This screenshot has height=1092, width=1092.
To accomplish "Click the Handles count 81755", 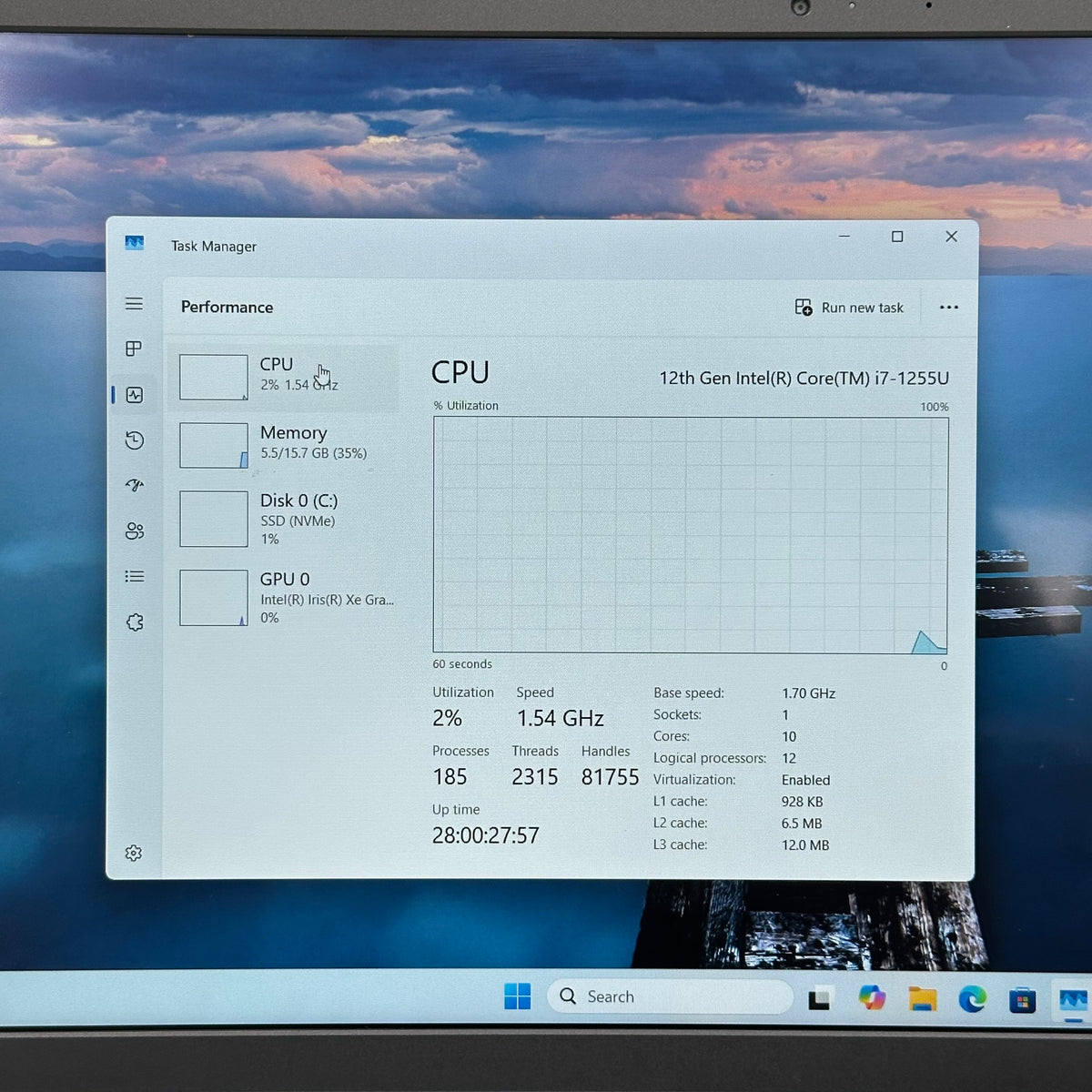I will point(611,776).
